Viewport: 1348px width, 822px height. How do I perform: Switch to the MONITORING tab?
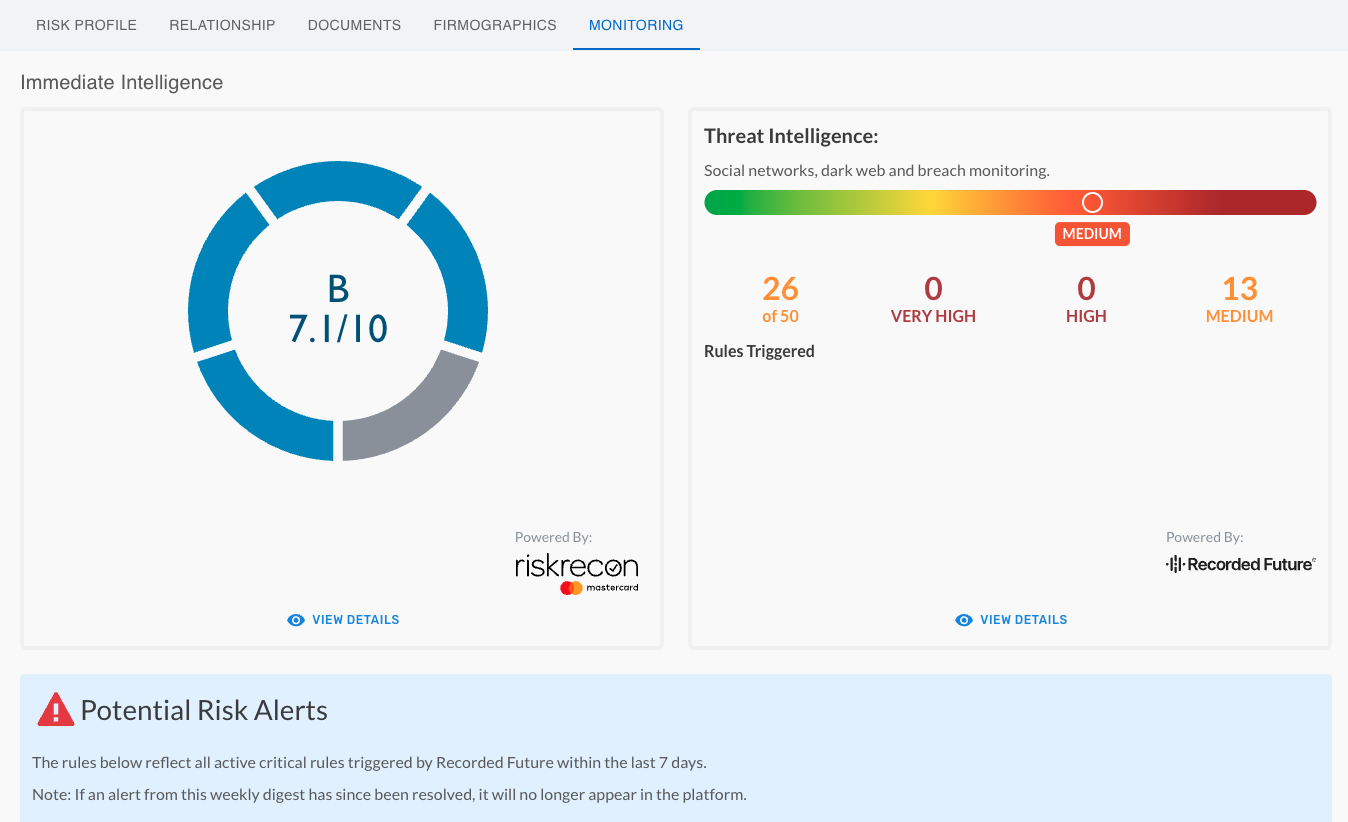pos(636,25)
